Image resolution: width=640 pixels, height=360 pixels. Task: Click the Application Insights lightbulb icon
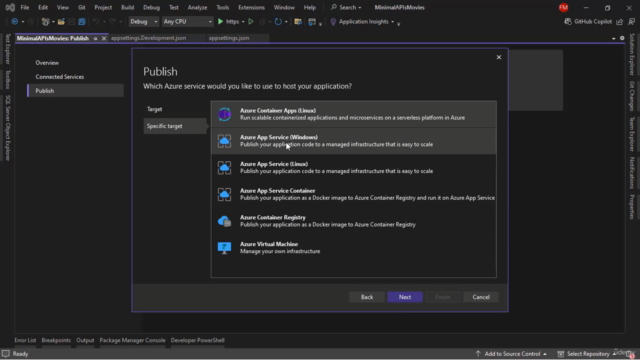point(333,22)
